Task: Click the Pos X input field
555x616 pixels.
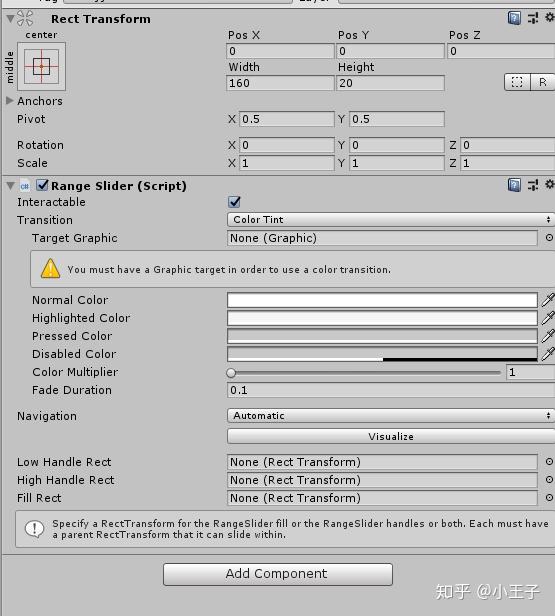Action: [x=280, y=51]
